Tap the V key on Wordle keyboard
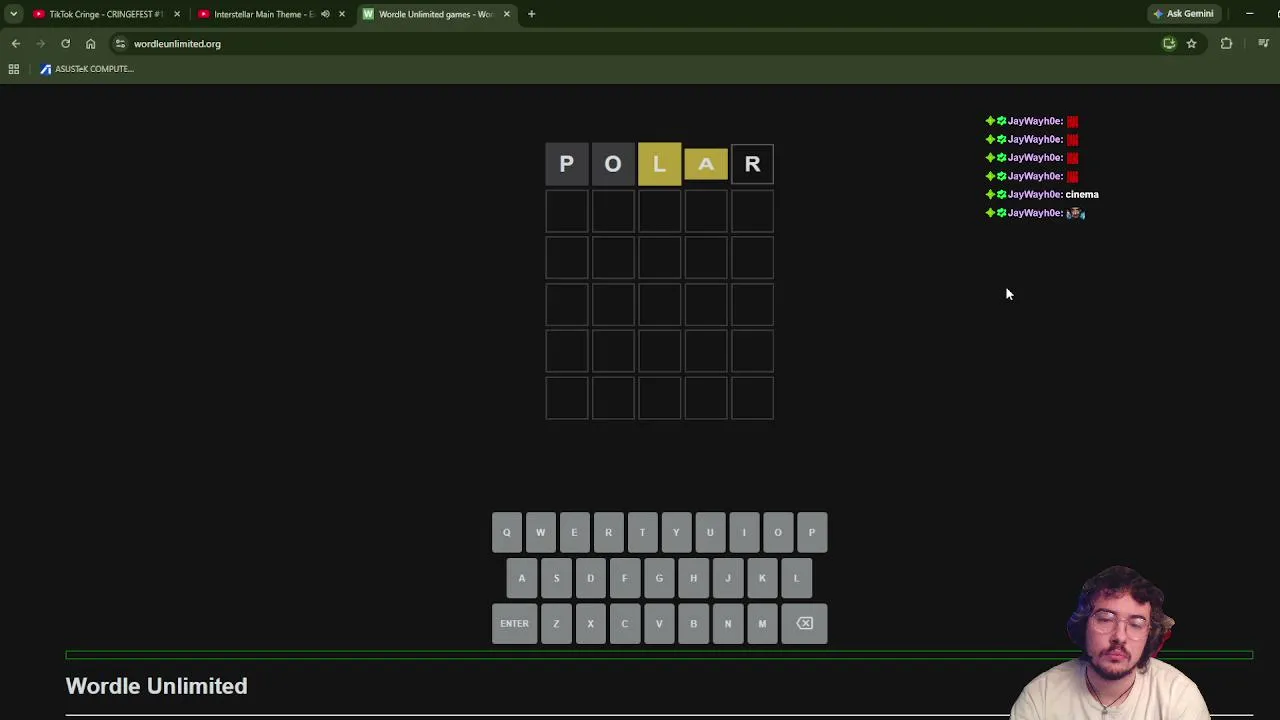1280x720 pixels. point(659,624)
